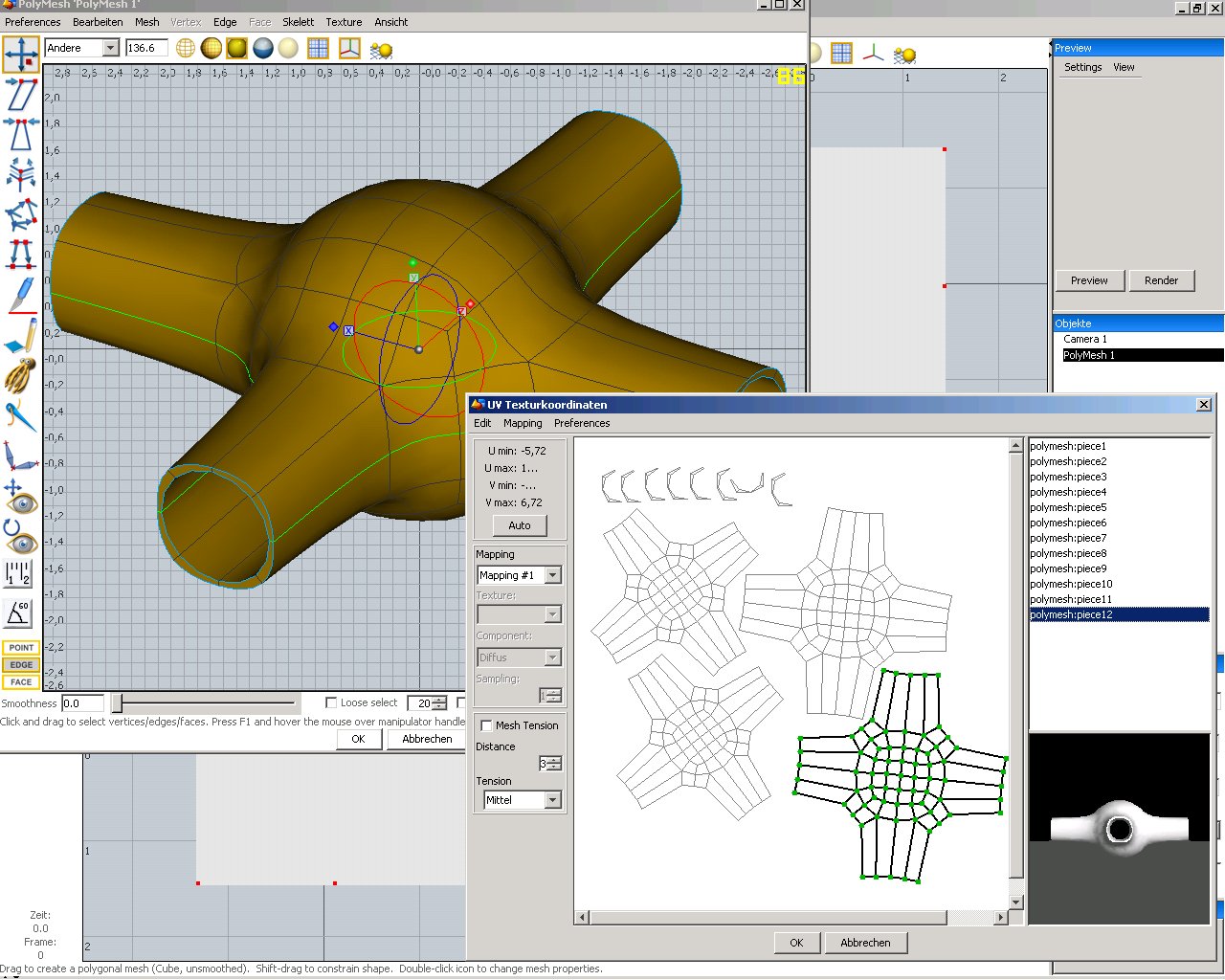Choose the smooth shaded yellow sphere mode
1225x980 pixels.
(x=236, y=48)
